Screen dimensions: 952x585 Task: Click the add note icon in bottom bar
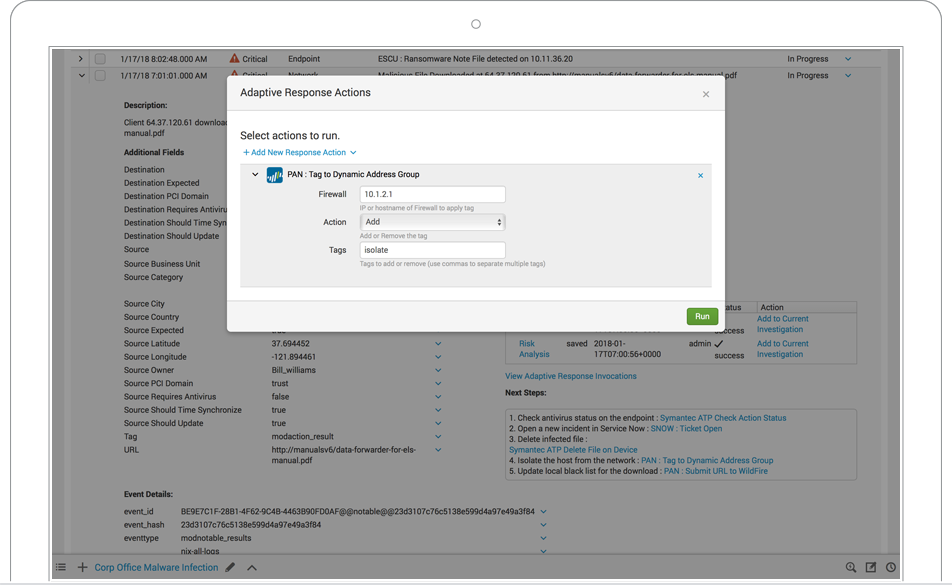pos(871,567)
